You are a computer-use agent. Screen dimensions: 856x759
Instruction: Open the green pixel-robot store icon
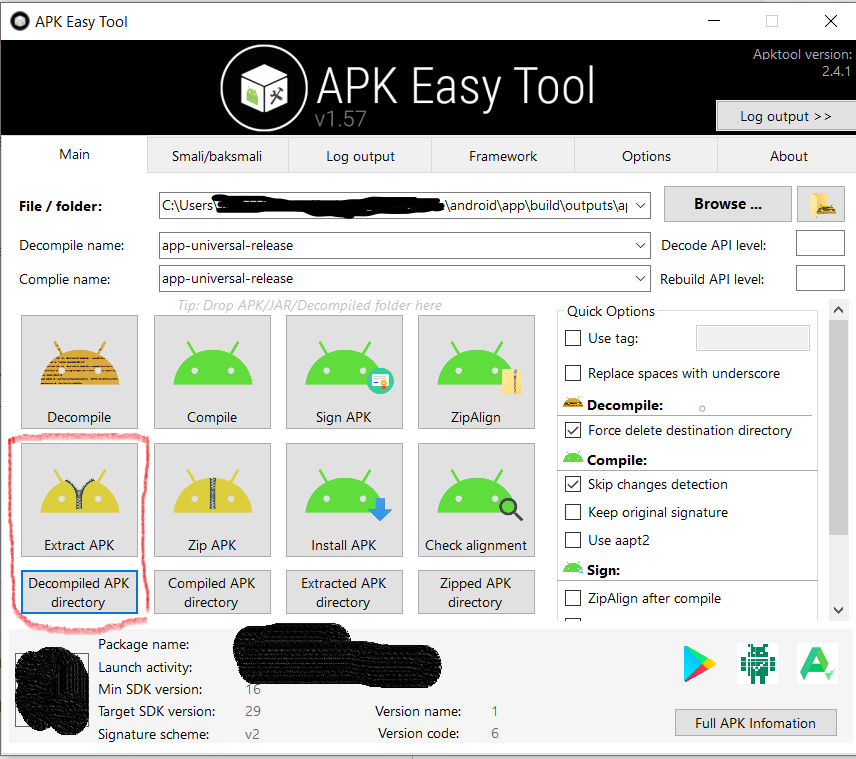pyautogui.click(x=758, y=663)
